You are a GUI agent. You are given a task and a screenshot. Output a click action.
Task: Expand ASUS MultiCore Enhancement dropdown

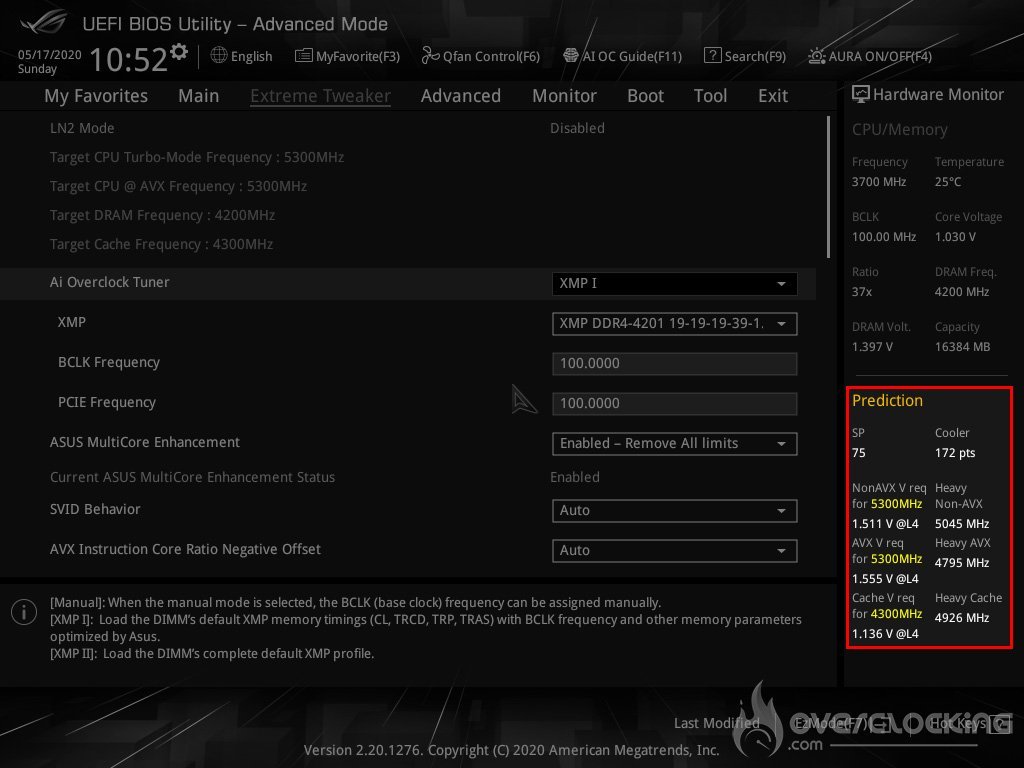pos(675,443)
